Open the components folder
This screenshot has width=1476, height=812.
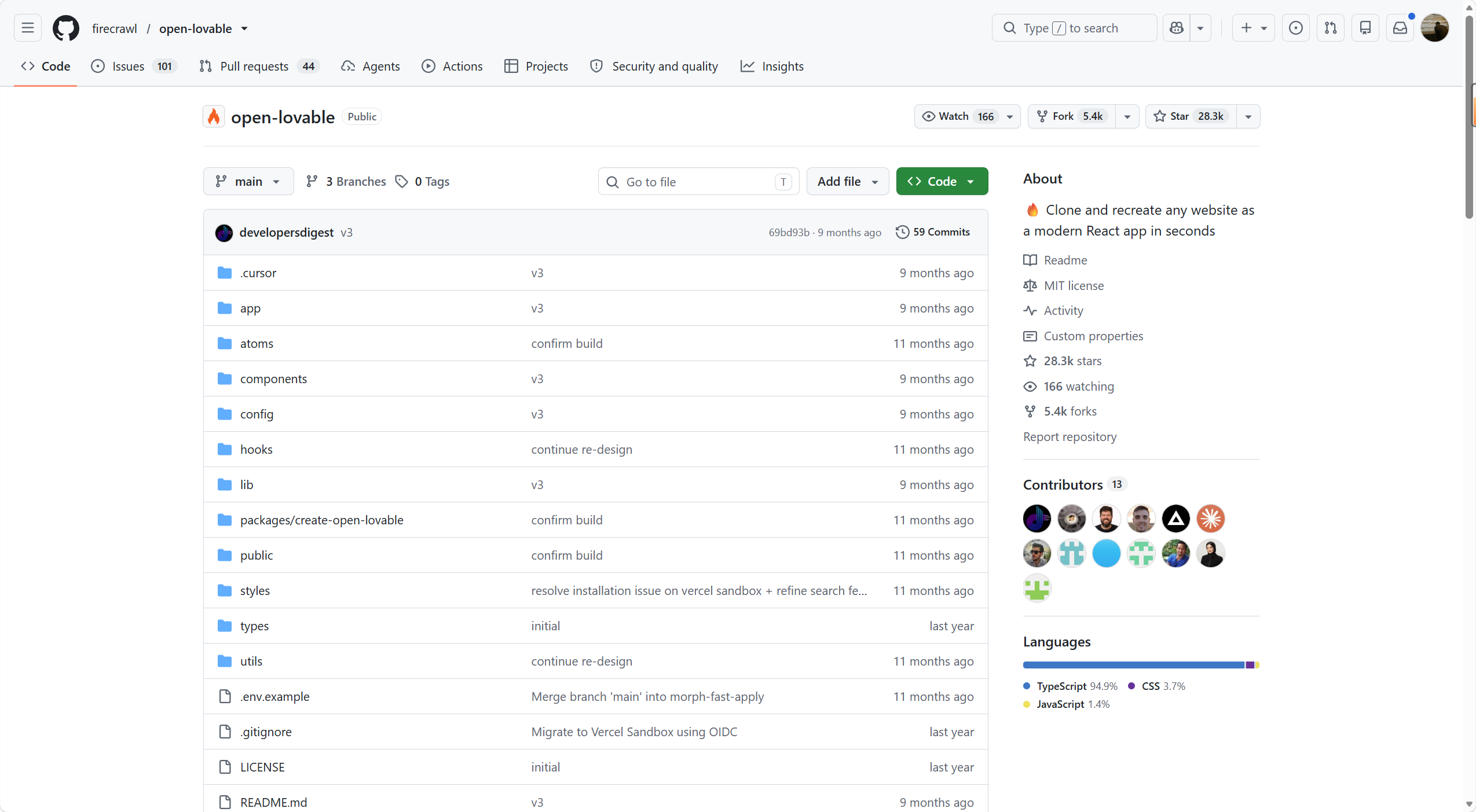coord(274,379)
